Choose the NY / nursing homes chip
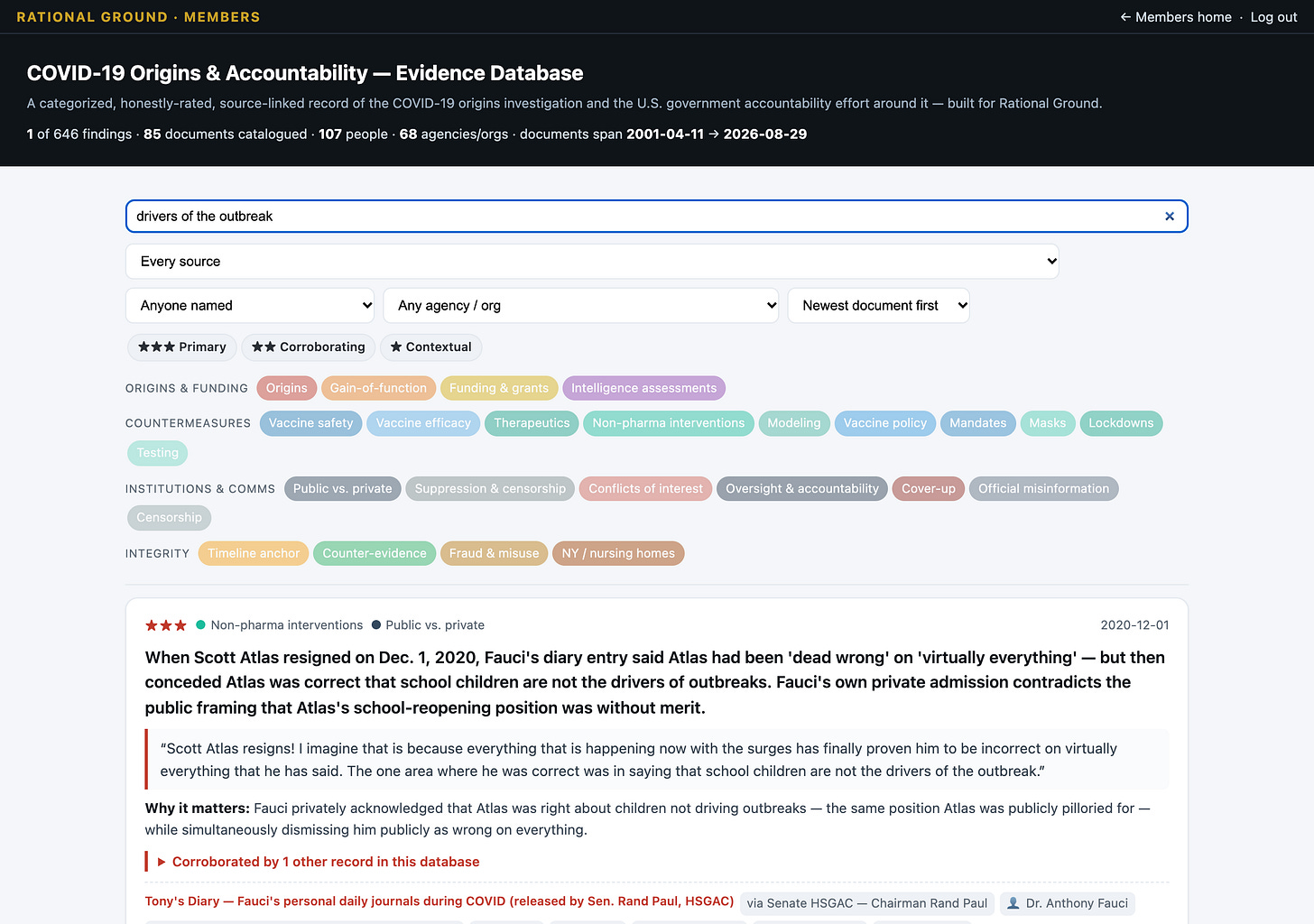Viewport: 1314px width, 924px height. [618, 554]
